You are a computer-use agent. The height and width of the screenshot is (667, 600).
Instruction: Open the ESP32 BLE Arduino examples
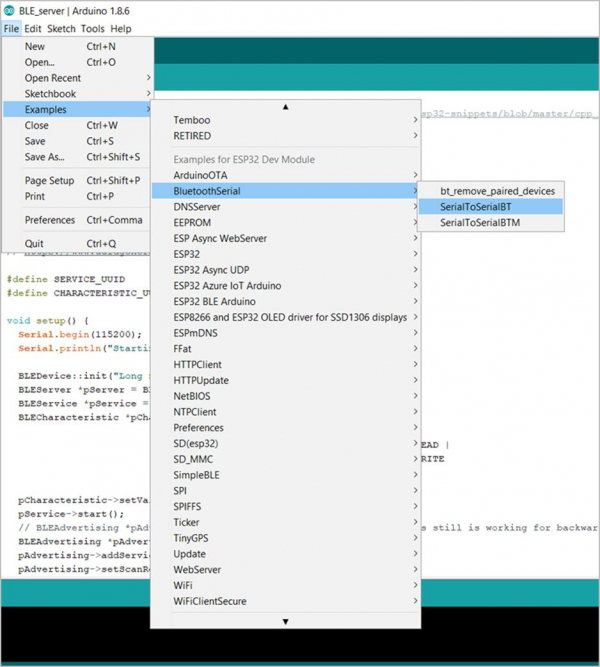tap(286, 301)
